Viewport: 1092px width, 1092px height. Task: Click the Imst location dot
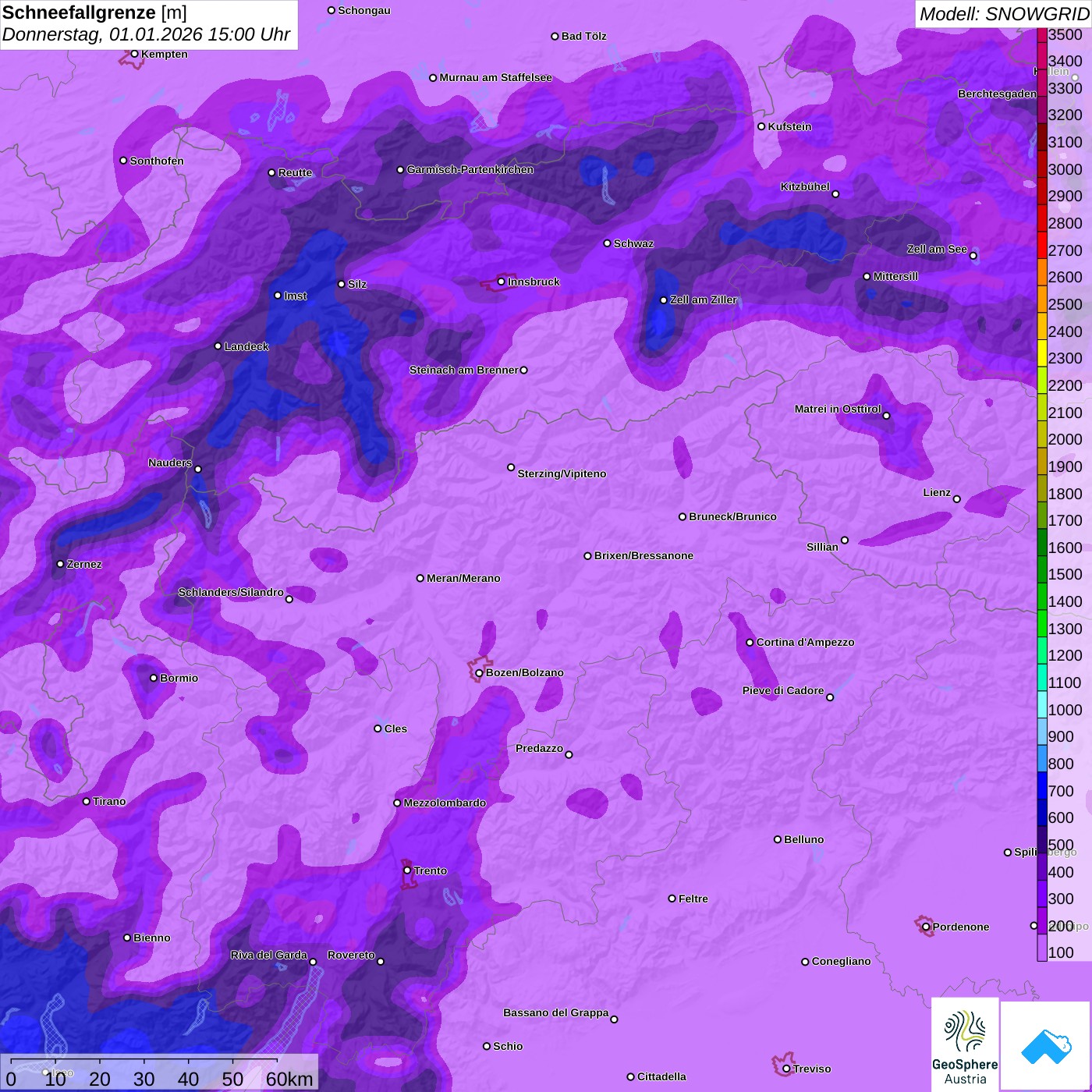tap(278, 296)
